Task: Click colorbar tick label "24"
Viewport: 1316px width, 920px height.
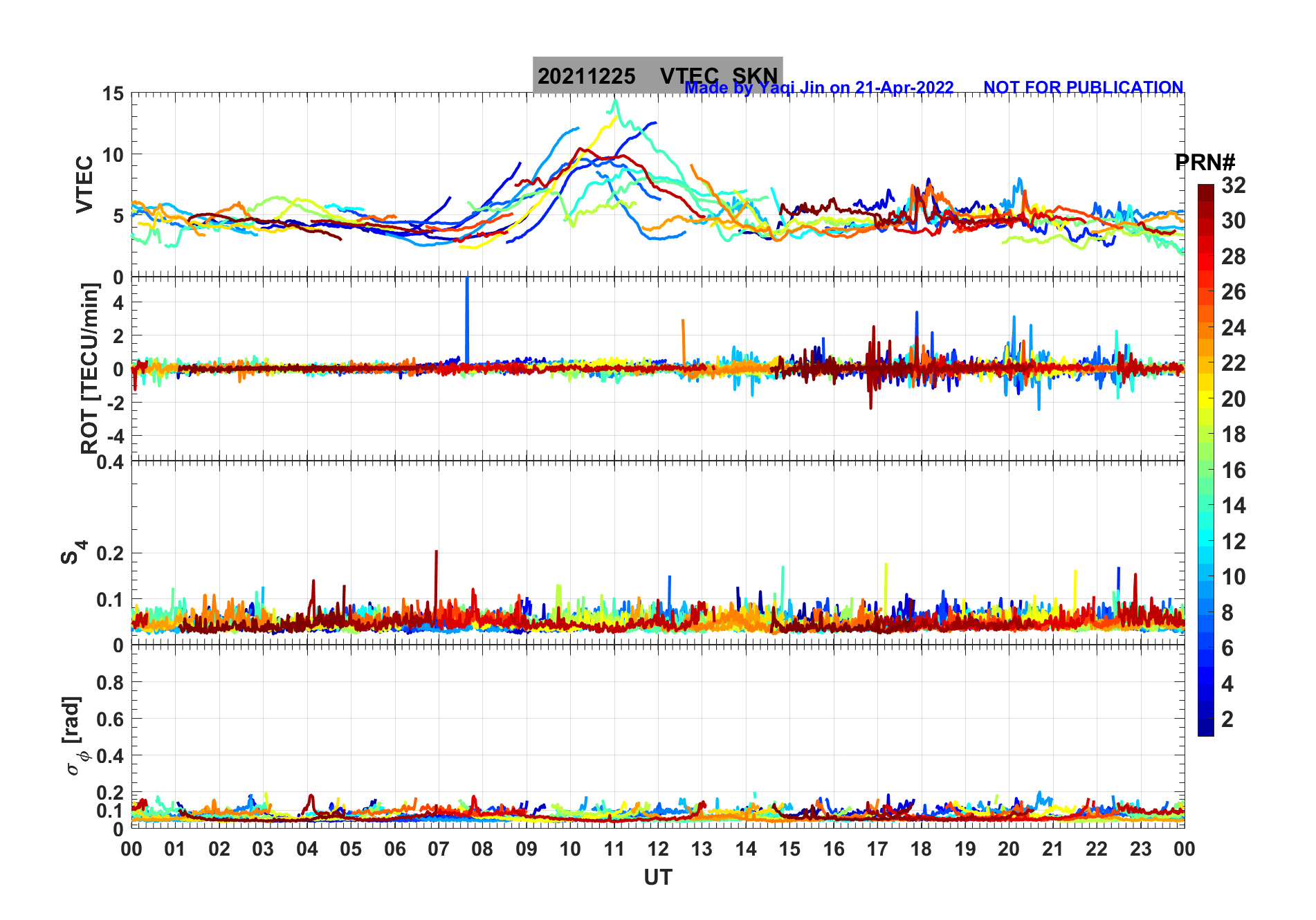Action: coord(1233,328)
